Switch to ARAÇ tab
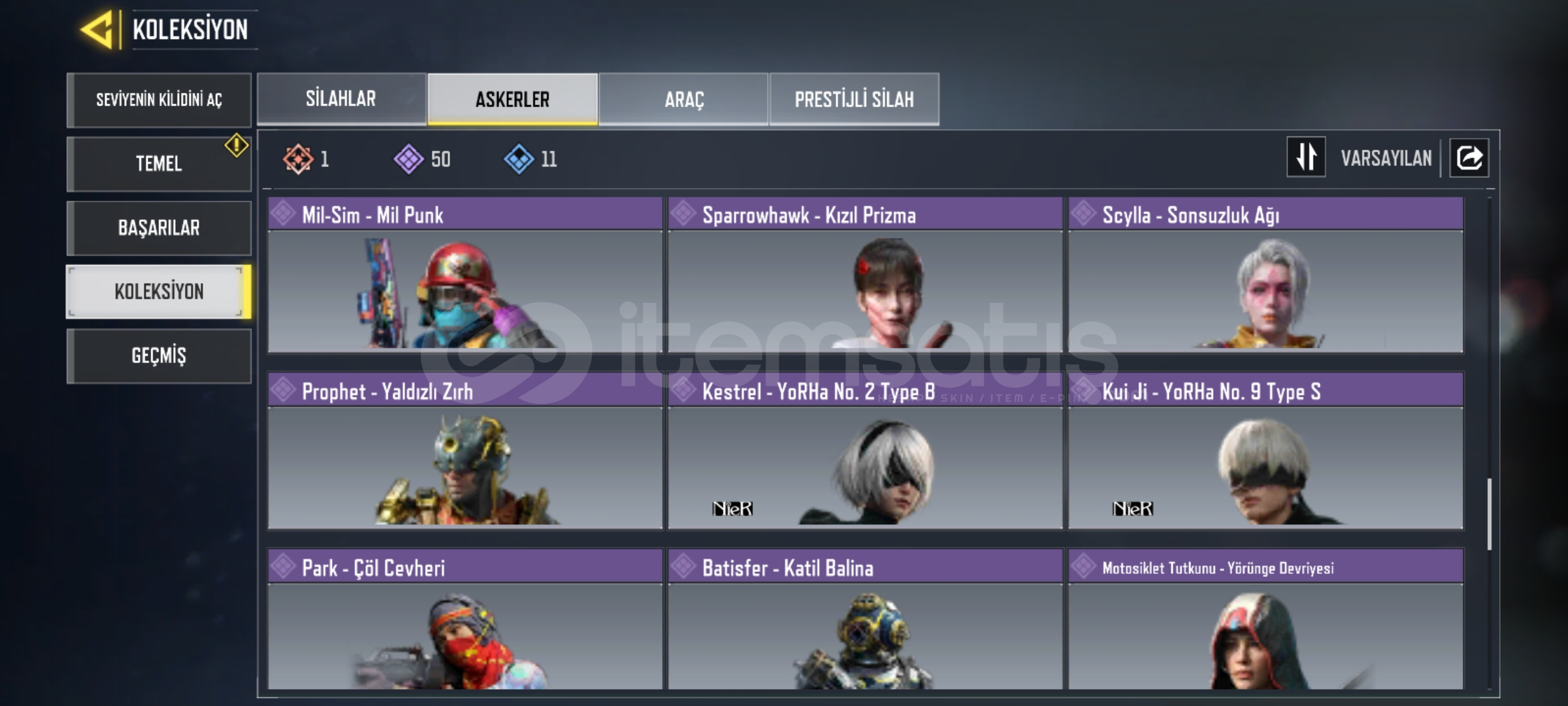 point(683,99)
